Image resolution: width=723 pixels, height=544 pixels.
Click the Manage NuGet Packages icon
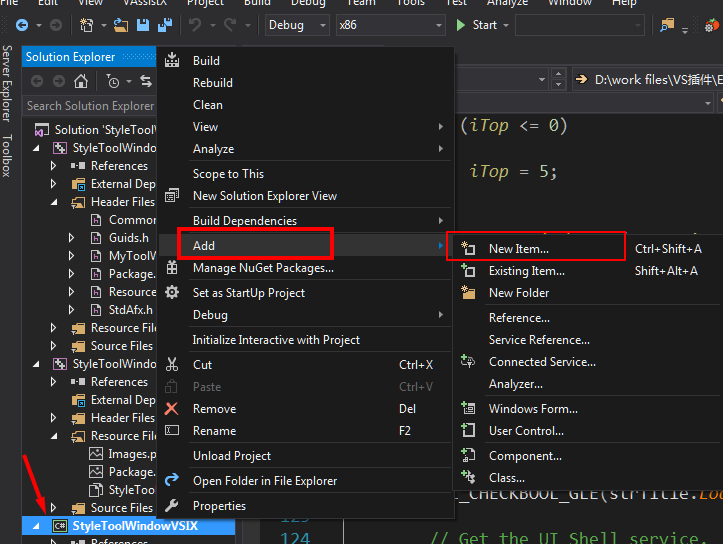point(172,268)
